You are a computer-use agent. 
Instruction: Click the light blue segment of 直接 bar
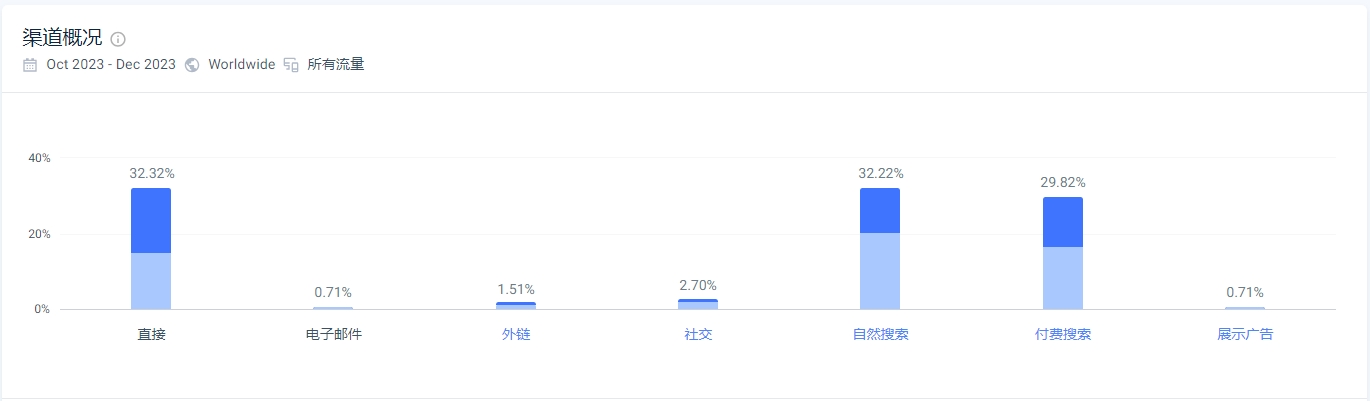click(x=151, y=281)
